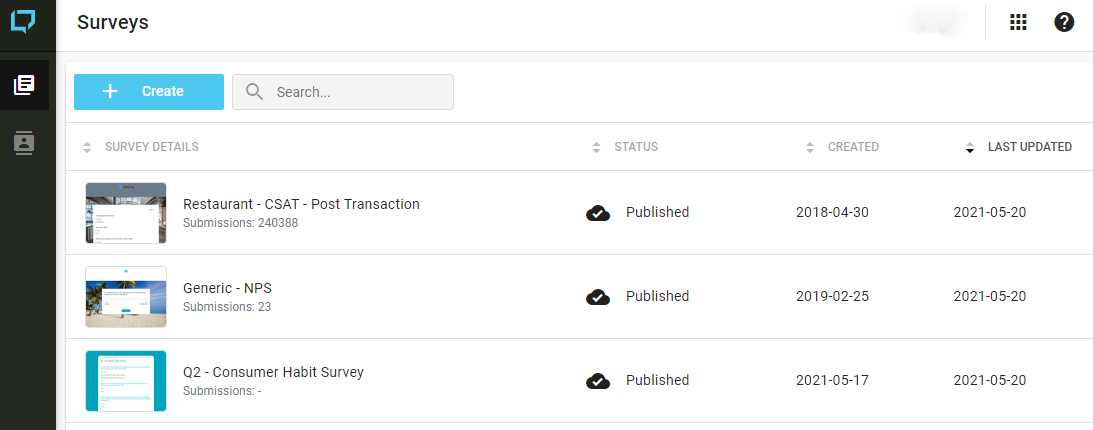The height and width of the screenshot is (430, 1093).
Task: Open the Q2 - Consumer Habit Survey
Action: [273, 372]
